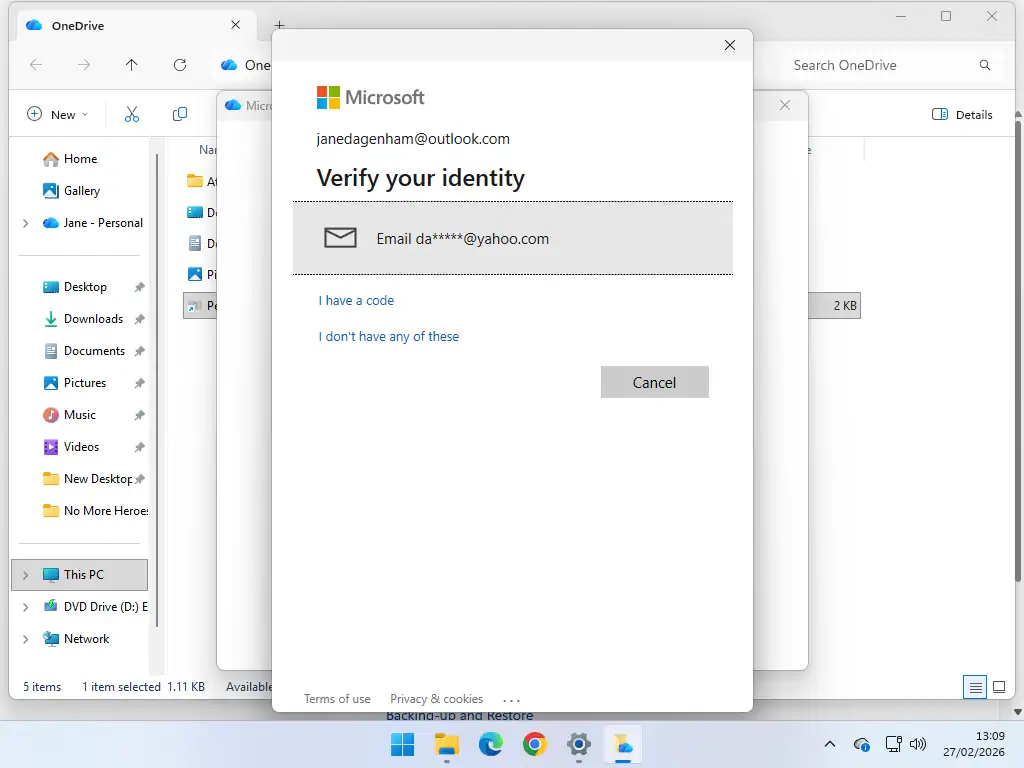Click the OneDrive cloud icon in the system tray
The image size is (1024, 768).
point(861,744)
